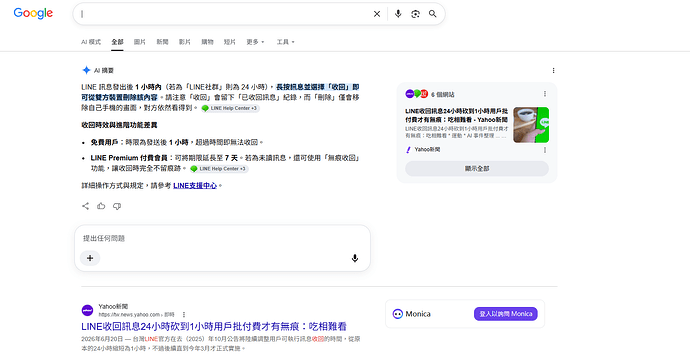Click the 顯示全部 button
Screen dimensions: 690x364
(x=477, y=169)
